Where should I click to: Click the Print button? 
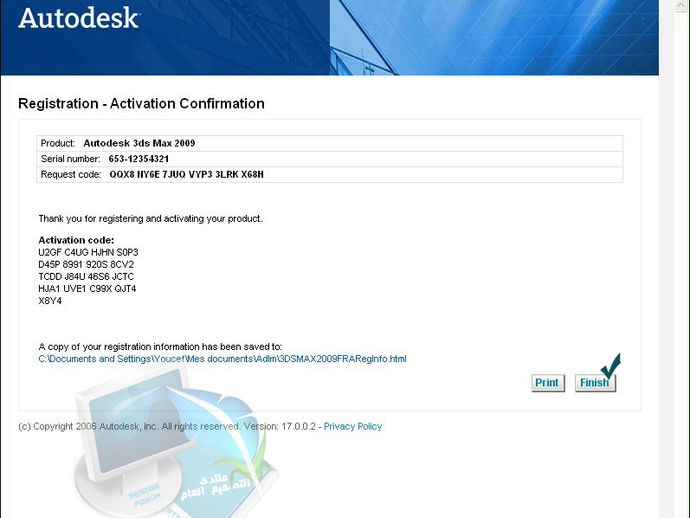[x=547, y=382]
